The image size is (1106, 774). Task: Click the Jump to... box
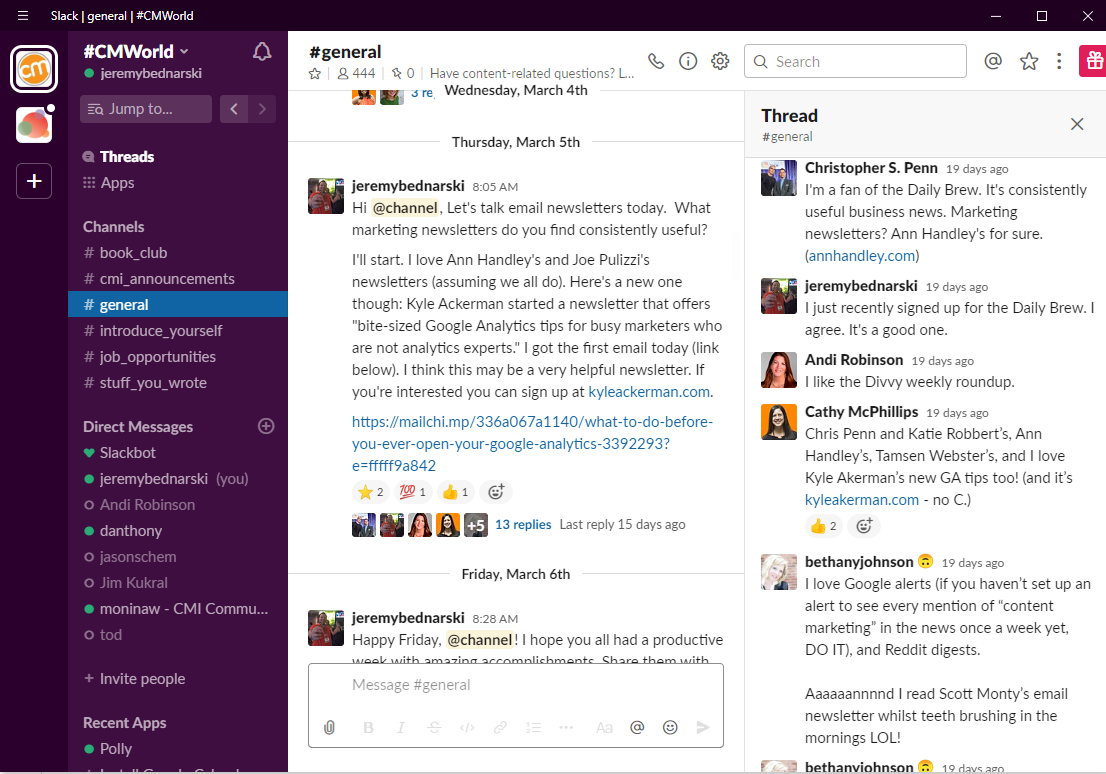(146, 109)
